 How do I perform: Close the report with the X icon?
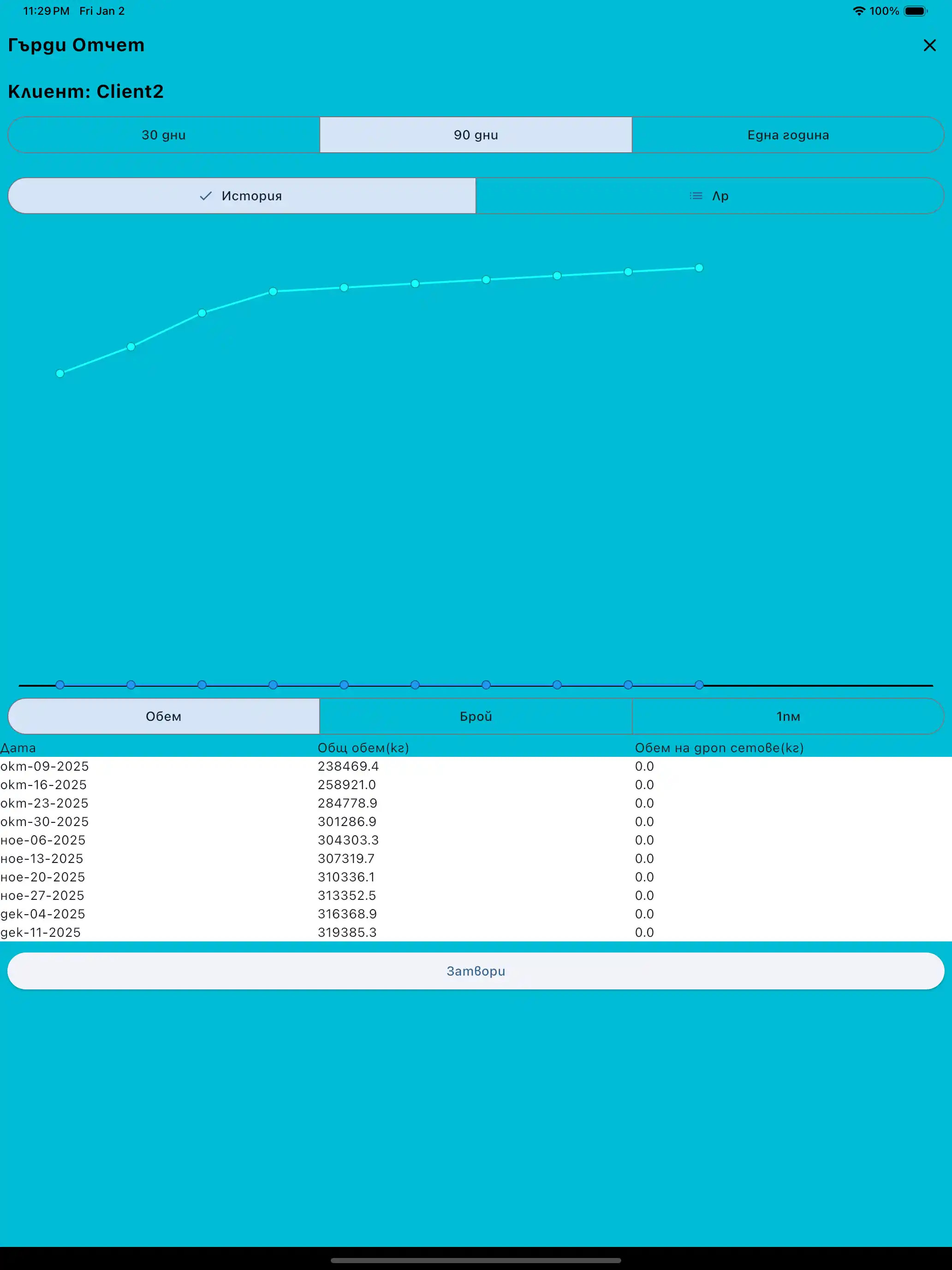point(929,45)
